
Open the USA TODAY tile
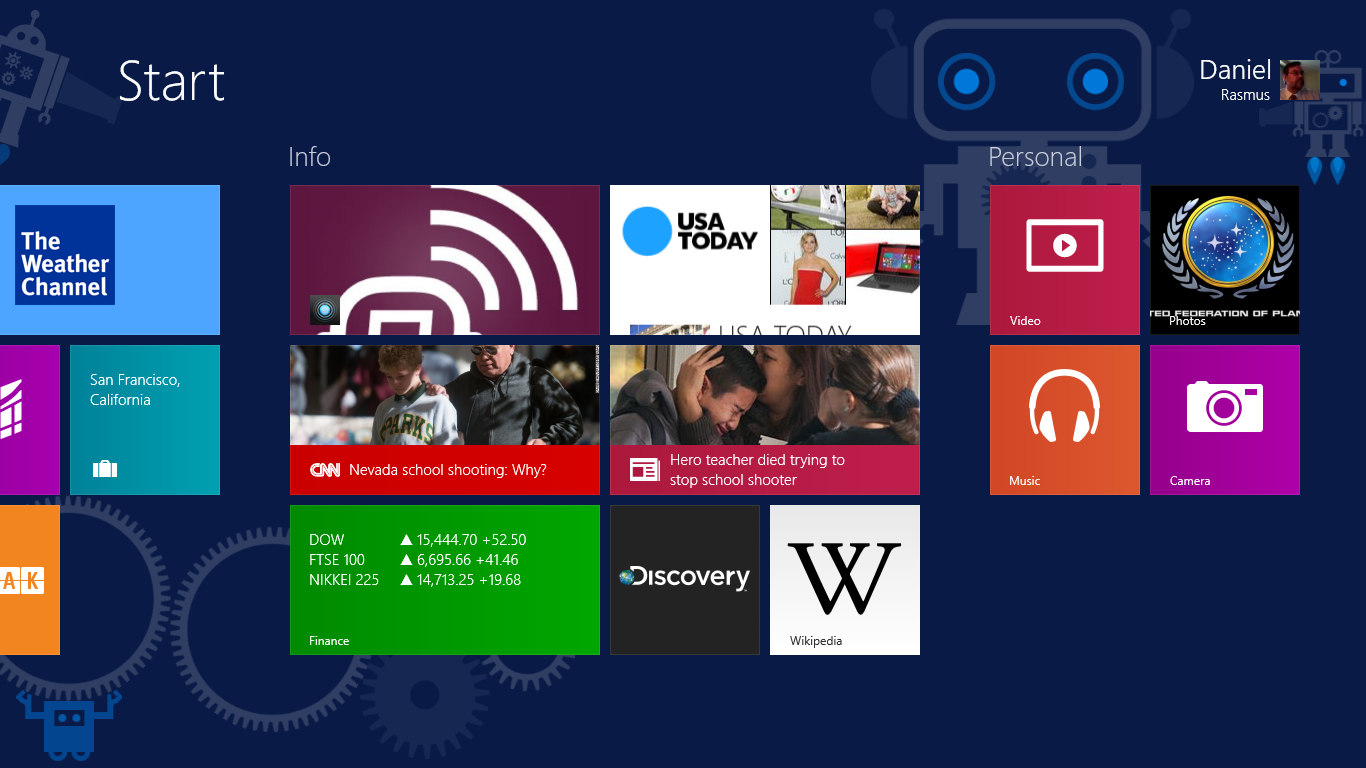click(765, 260)
